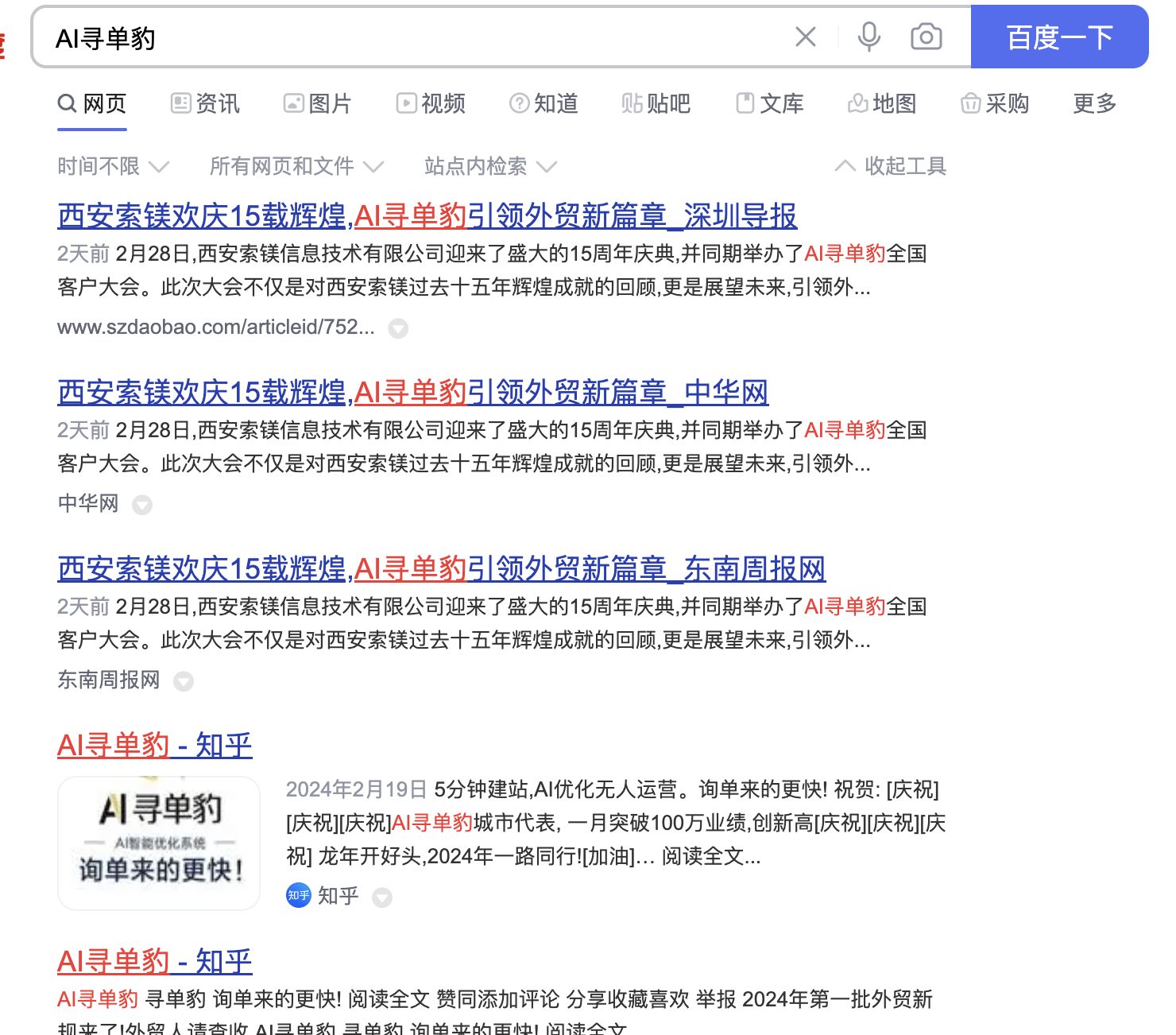Select the 网页 tab
1176x1035 pixels.
pos(92,103)
